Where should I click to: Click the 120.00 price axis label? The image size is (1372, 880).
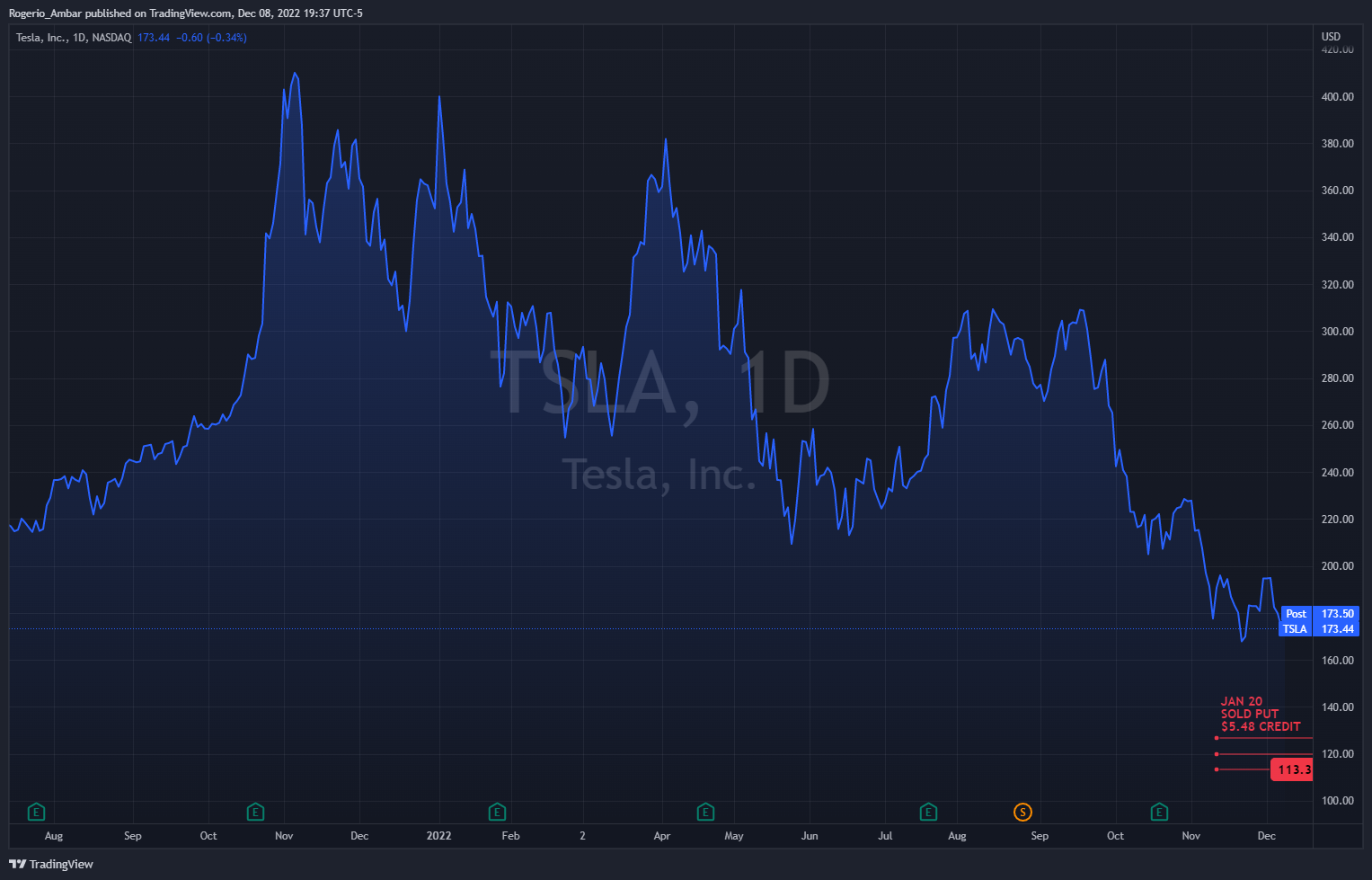(1337, 754)
